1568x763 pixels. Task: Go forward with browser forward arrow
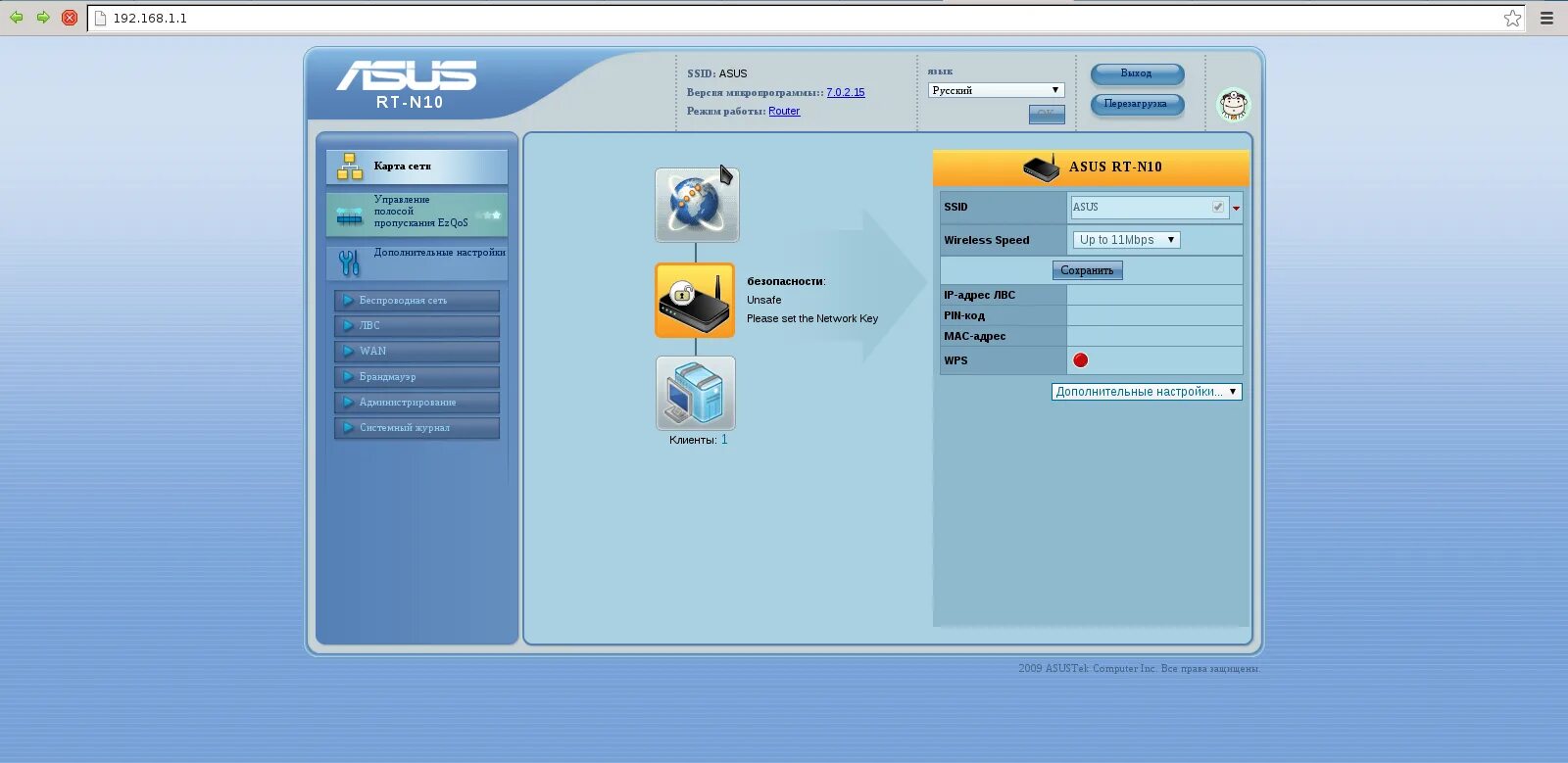[43, 17]
